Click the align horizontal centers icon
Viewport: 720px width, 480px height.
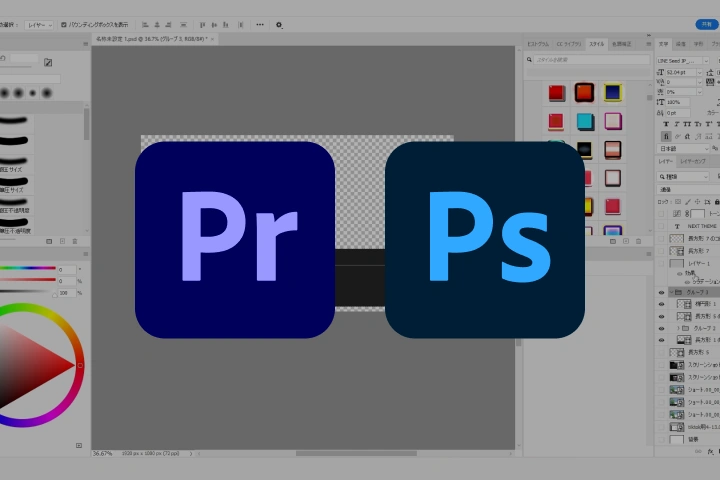point(157,25)
